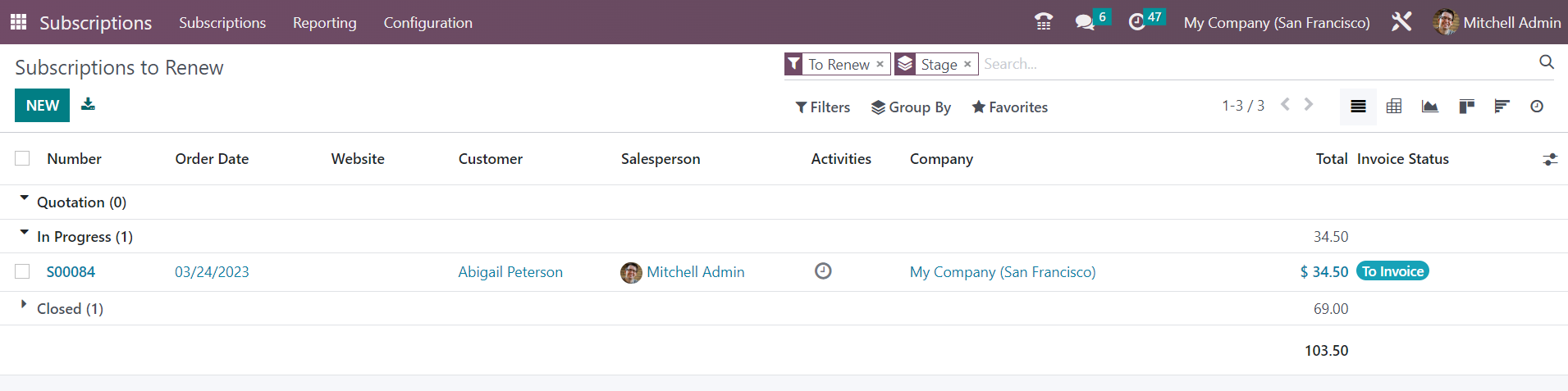
Task: Open the apps grid menu icon
Action: 18,22
